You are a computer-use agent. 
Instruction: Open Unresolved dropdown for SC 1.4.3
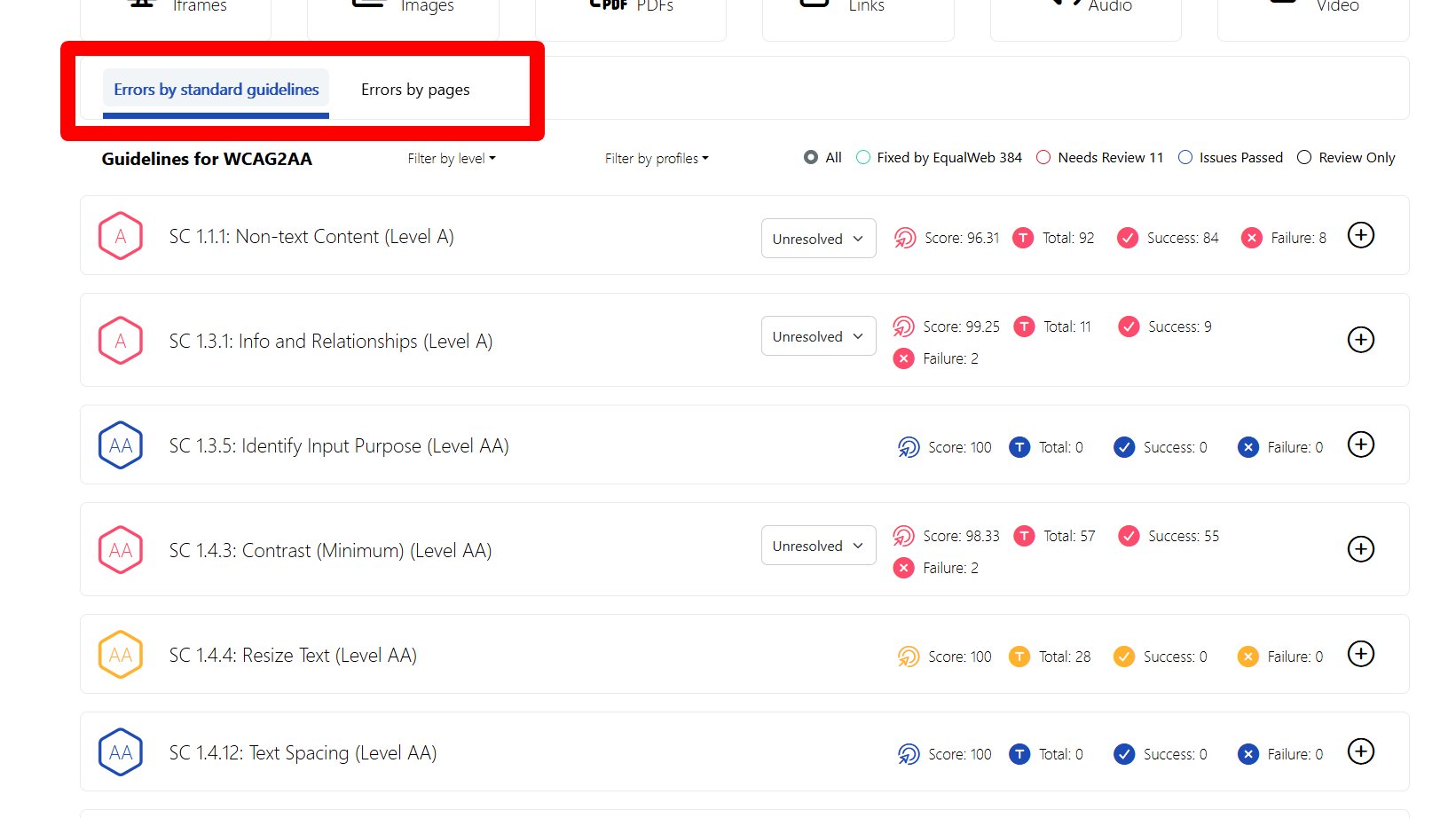(x=818, y=546)
